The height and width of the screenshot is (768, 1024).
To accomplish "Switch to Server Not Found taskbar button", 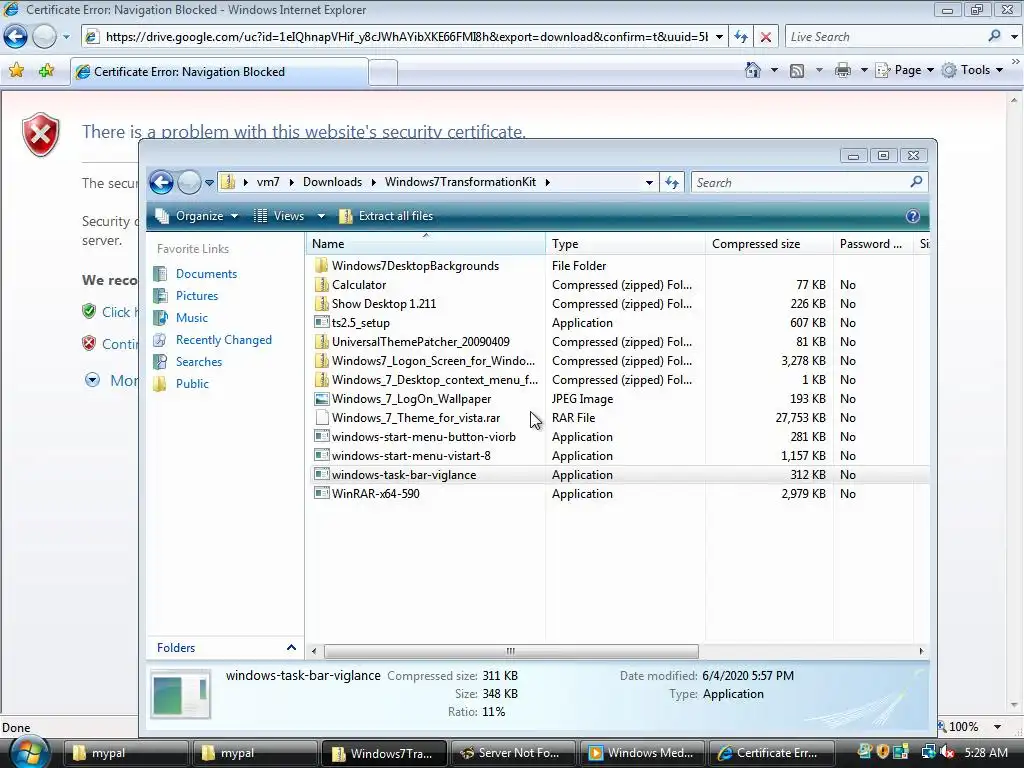I will [513, 753].
